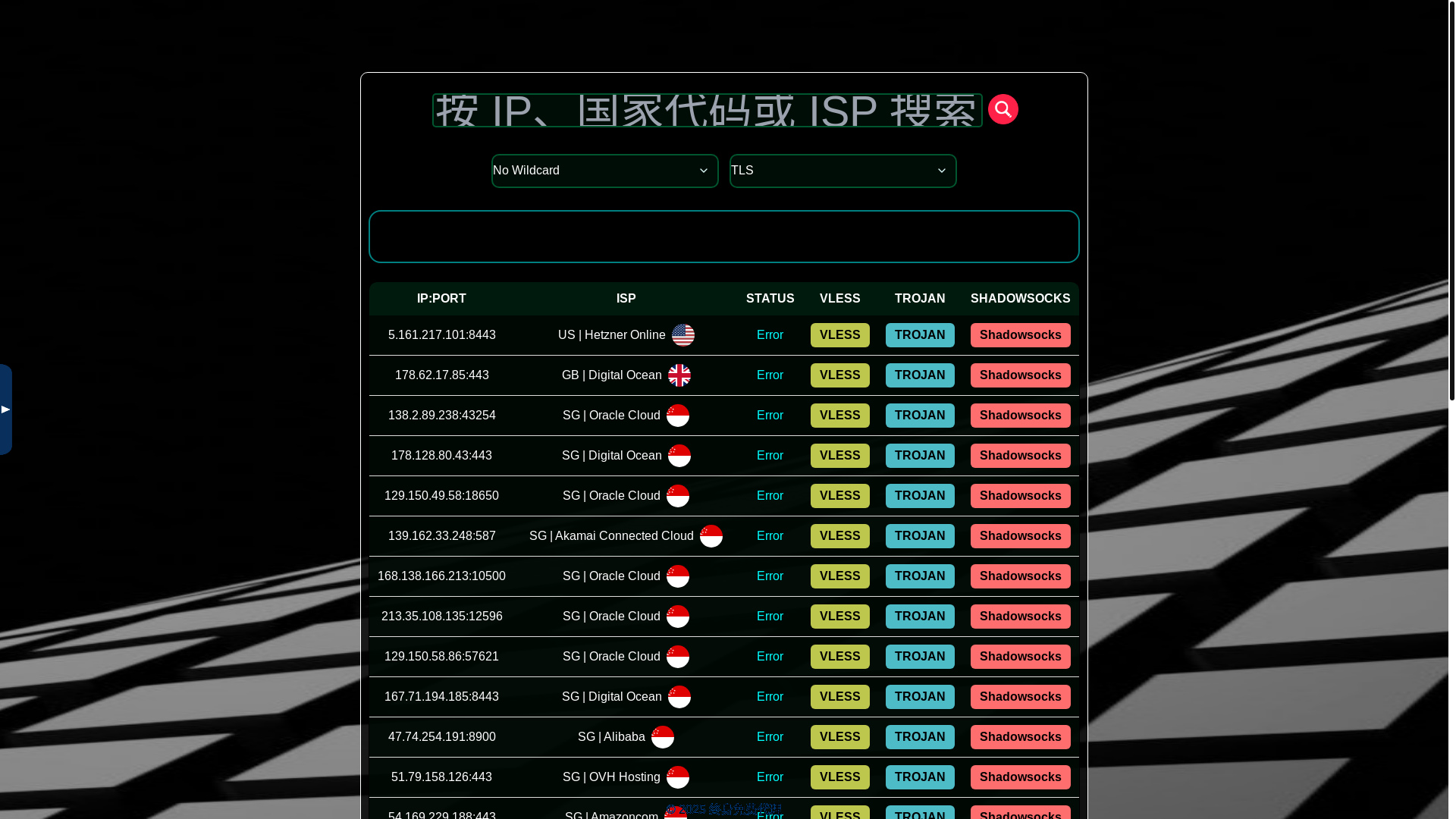
Task: Click VLESS for 5.161.217.101:8443
Action: (839, 335)
